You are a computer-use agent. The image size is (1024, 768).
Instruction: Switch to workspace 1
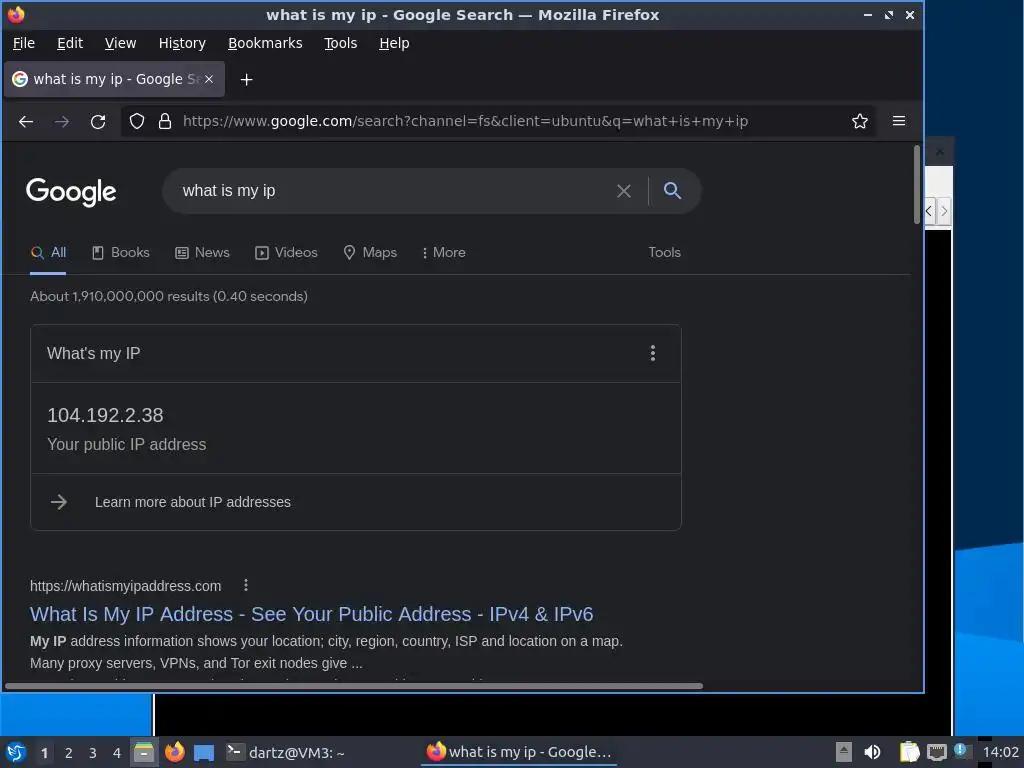(44, 753)
